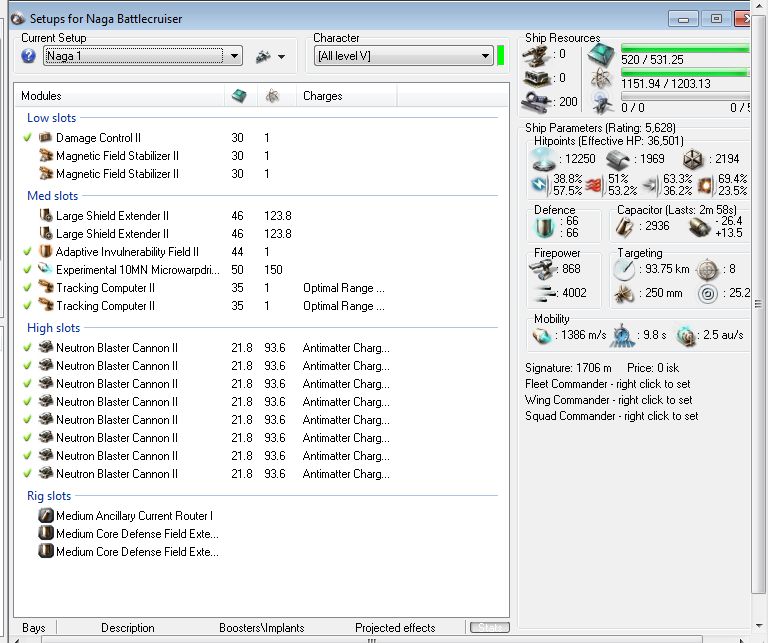Click the thermal resistance icon
This screenshot has width=775, height=643.
(594, 185)
